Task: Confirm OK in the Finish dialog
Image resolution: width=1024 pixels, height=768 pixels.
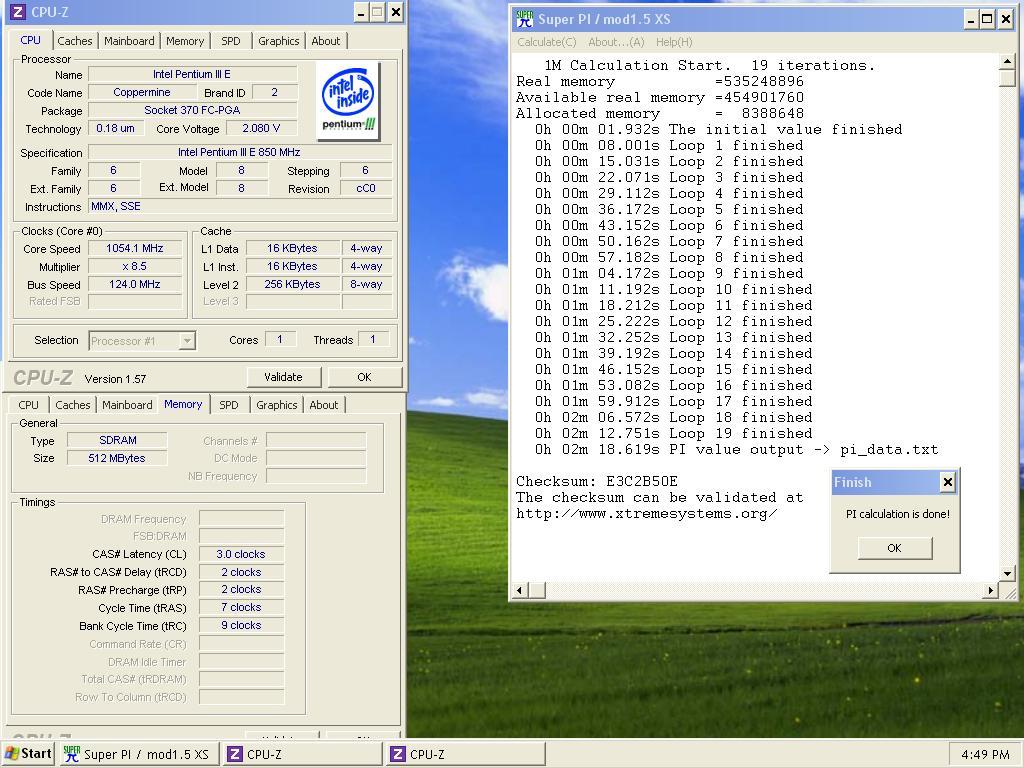Action: click(895, 548)
